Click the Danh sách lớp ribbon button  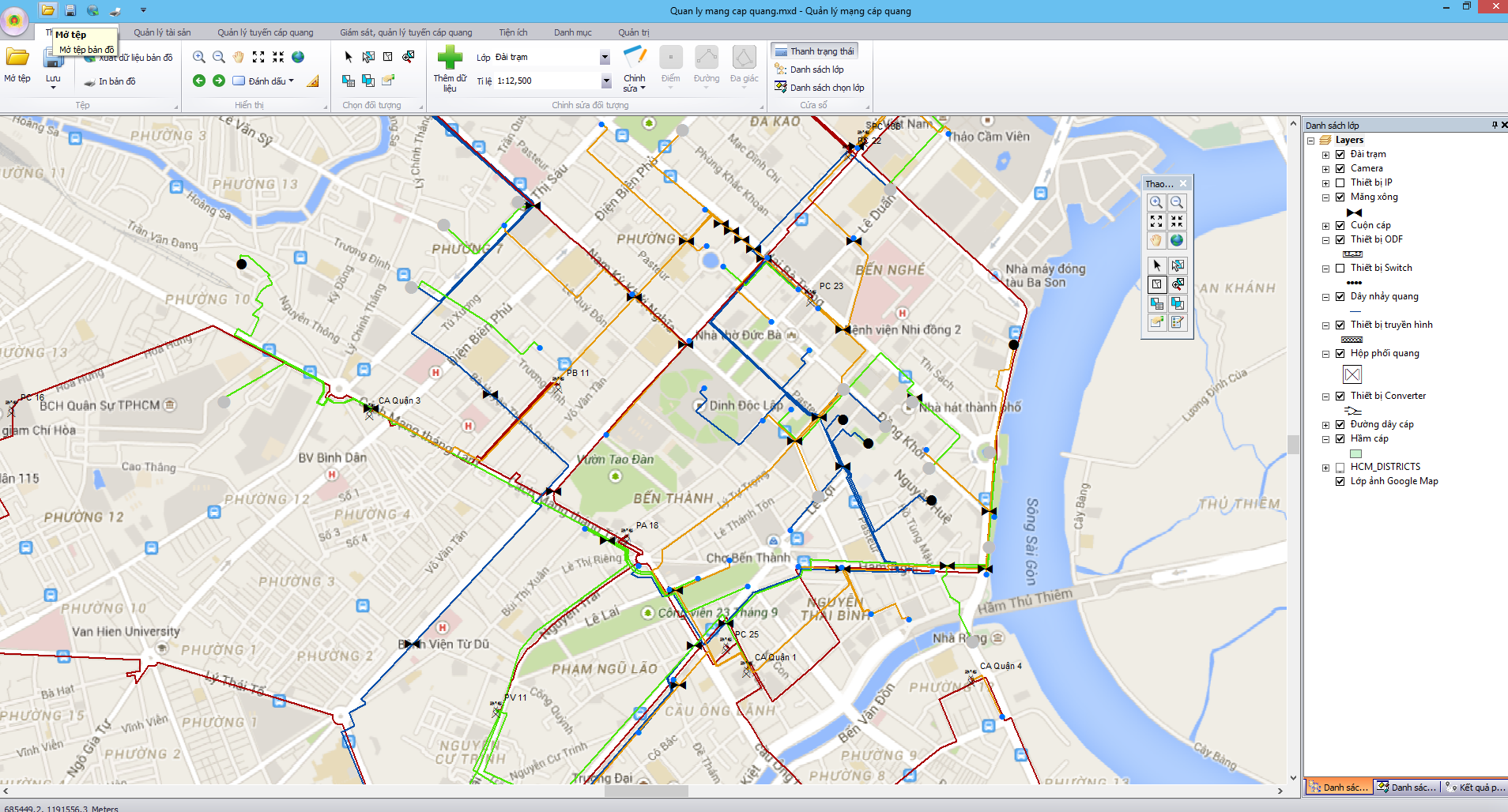[x=809, y=70]
